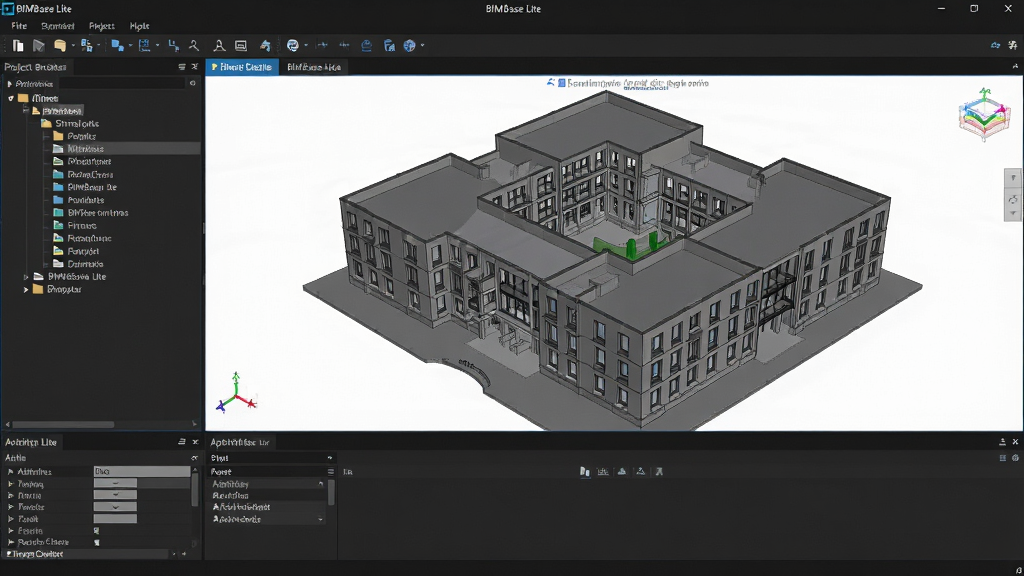This screenshot has width=1024, height=576.
Task: Click the pin icon at toolbar far right
Action: [1012, 45]
